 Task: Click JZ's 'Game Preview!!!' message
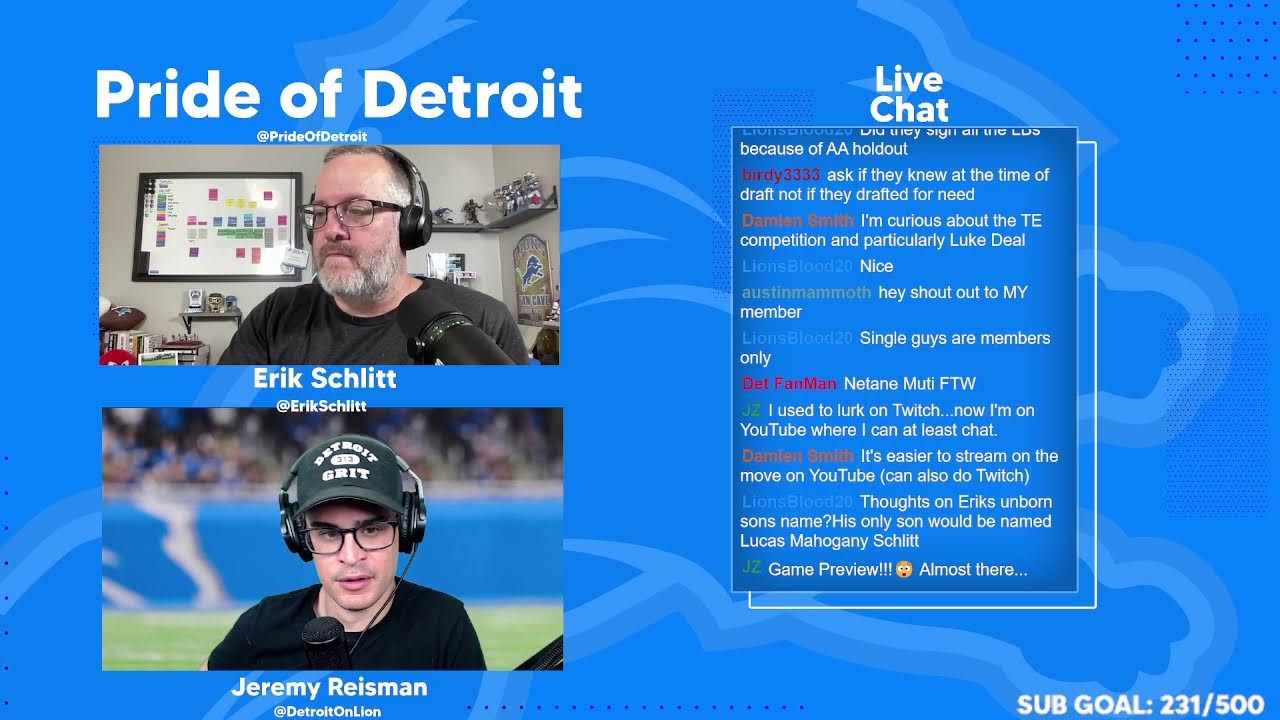pyautogui.click(x=884, y=569)
